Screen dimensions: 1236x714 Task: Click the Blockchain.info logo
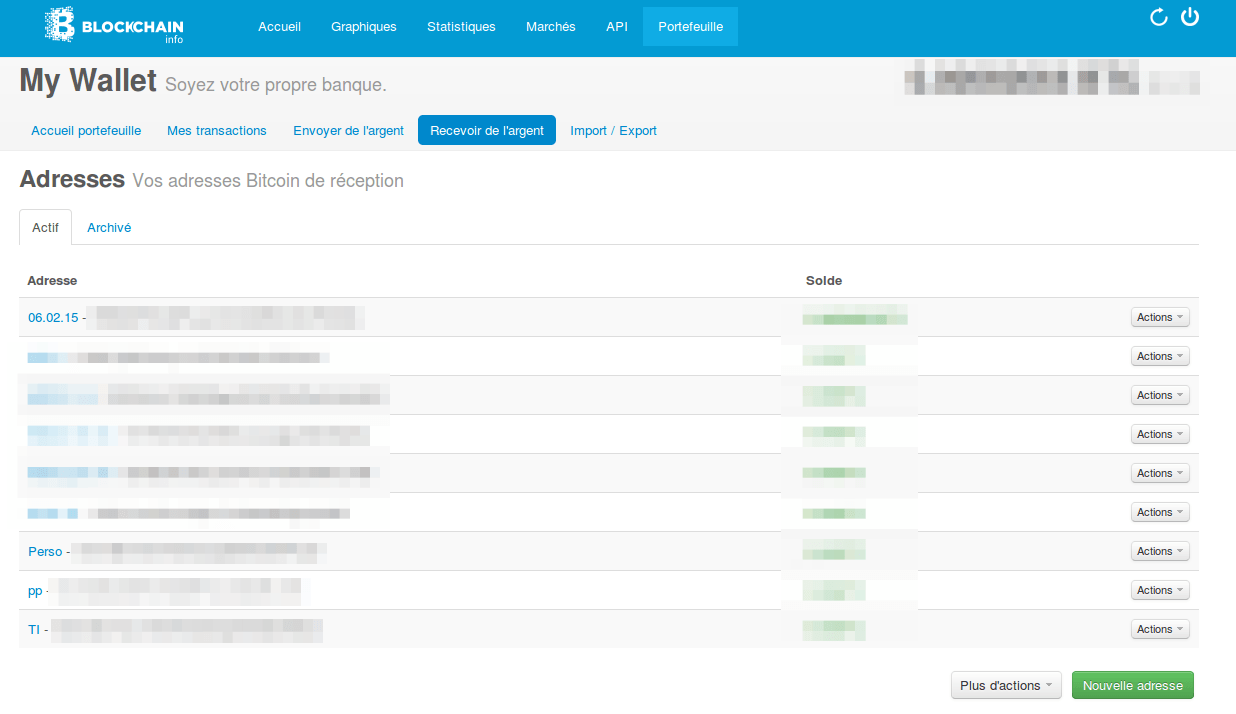coord(114,25)
